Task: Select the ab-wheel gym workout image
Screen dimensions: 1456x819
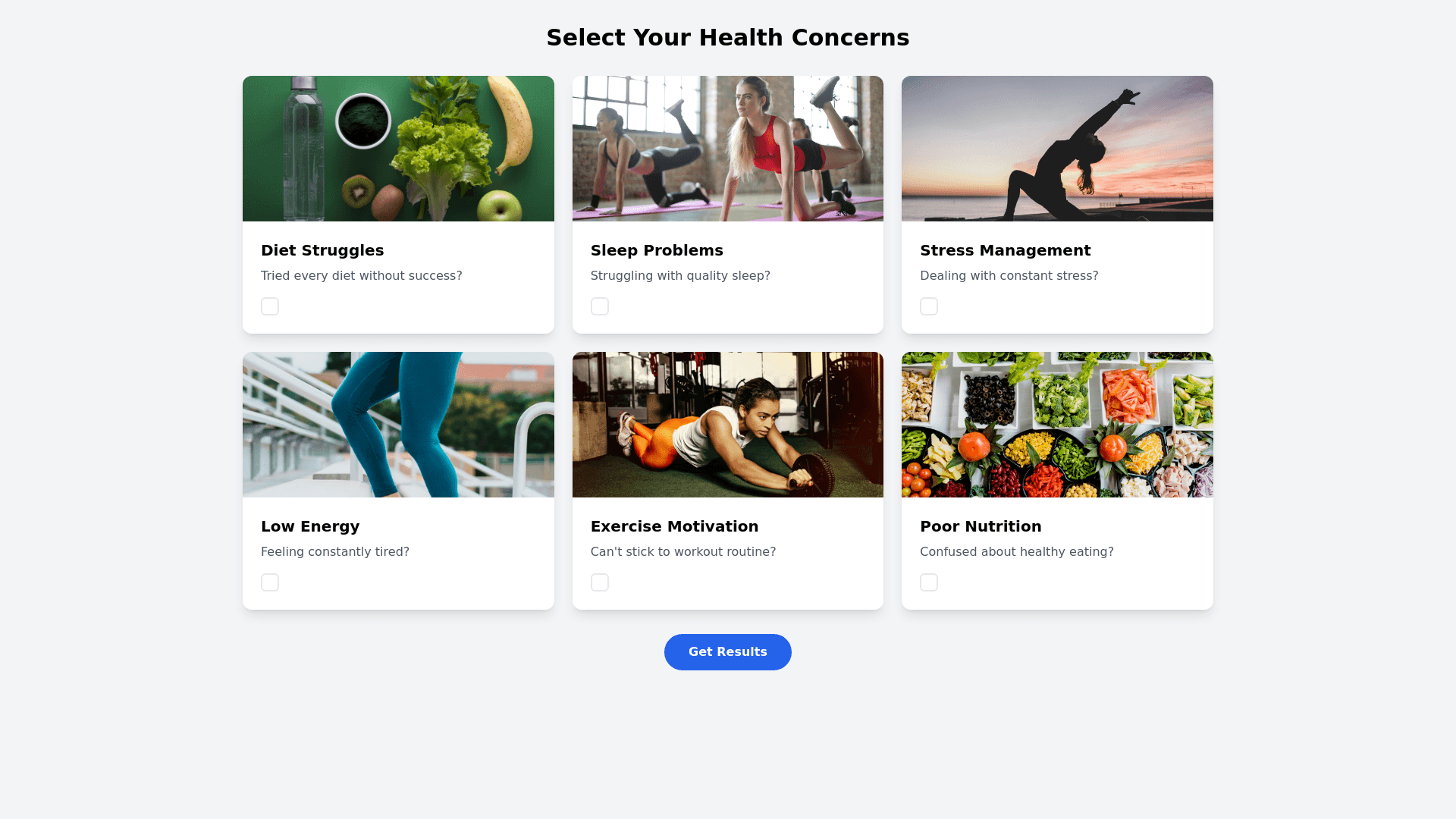Action: [728, 425]
